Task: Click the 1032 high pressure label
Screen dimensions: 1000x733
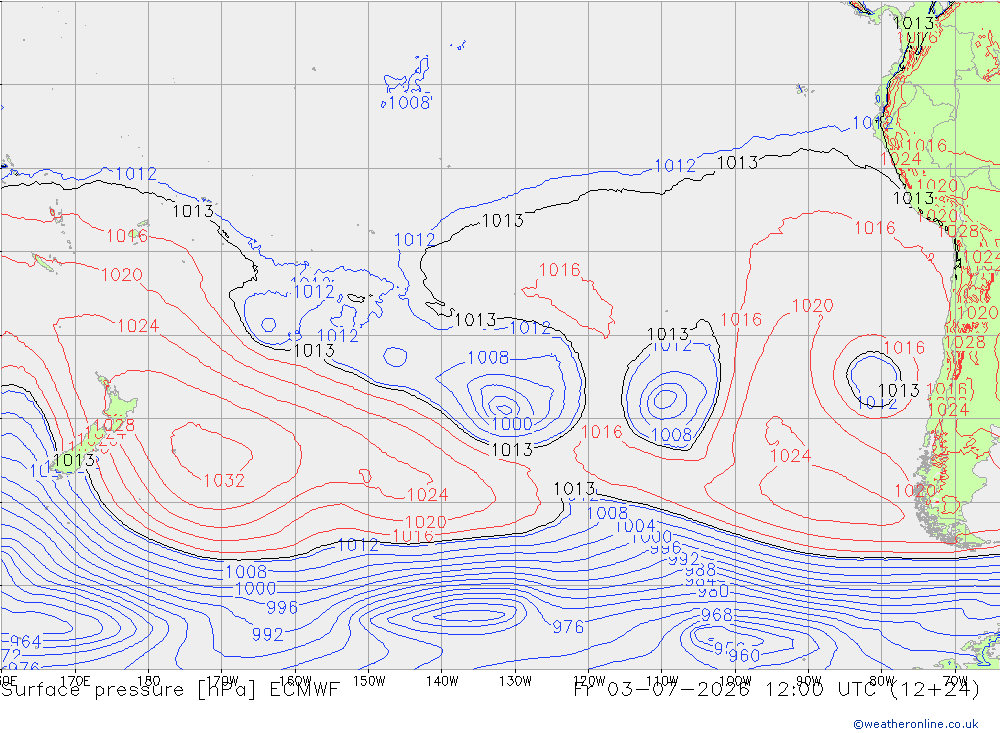Action: [x=224, y=480]
